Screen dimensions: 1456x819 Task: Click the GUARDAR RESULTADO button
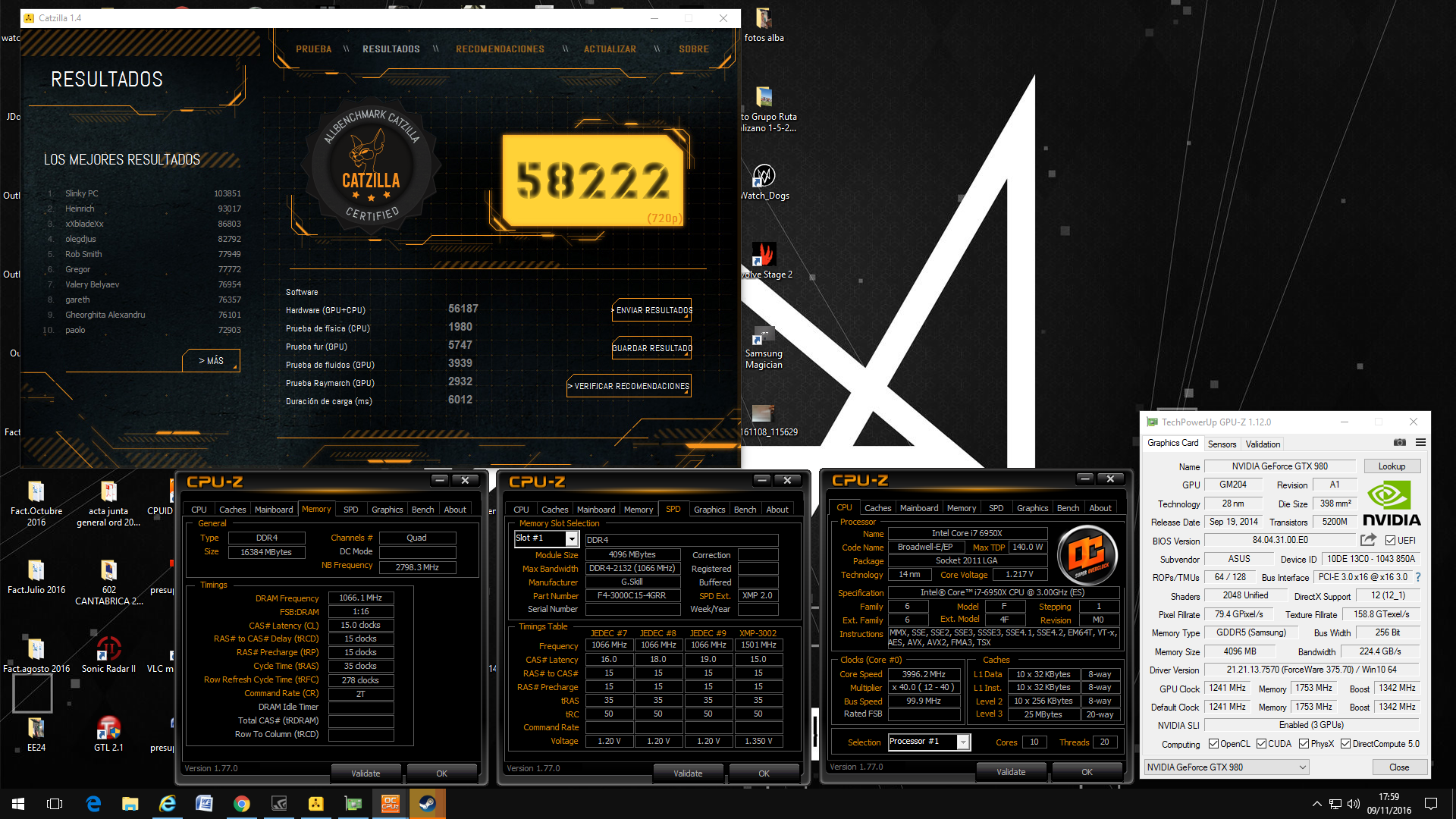[652, 348]
